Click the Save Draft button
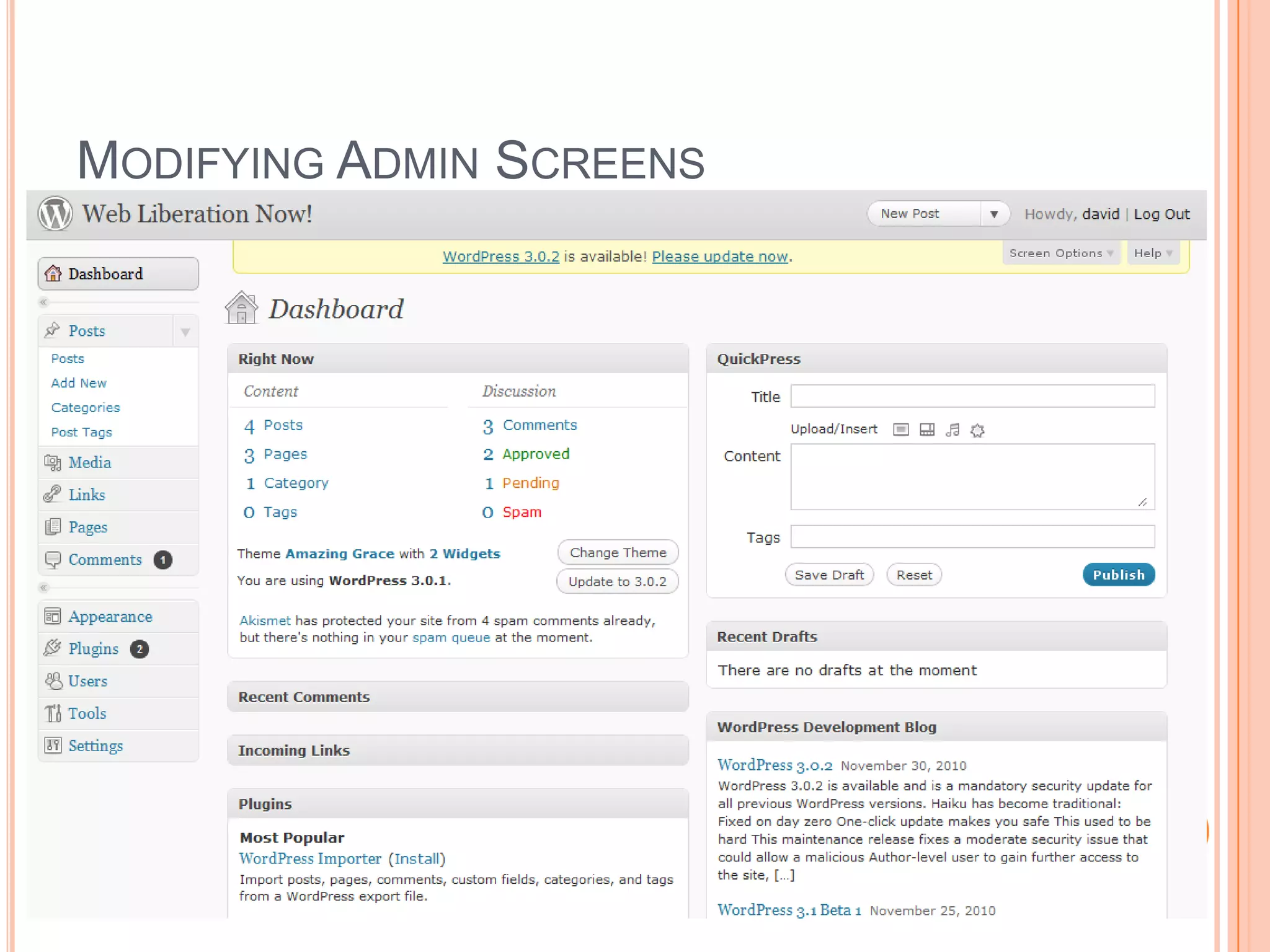This screenshot has height=952, width=1270. click(x=829, y=575)
